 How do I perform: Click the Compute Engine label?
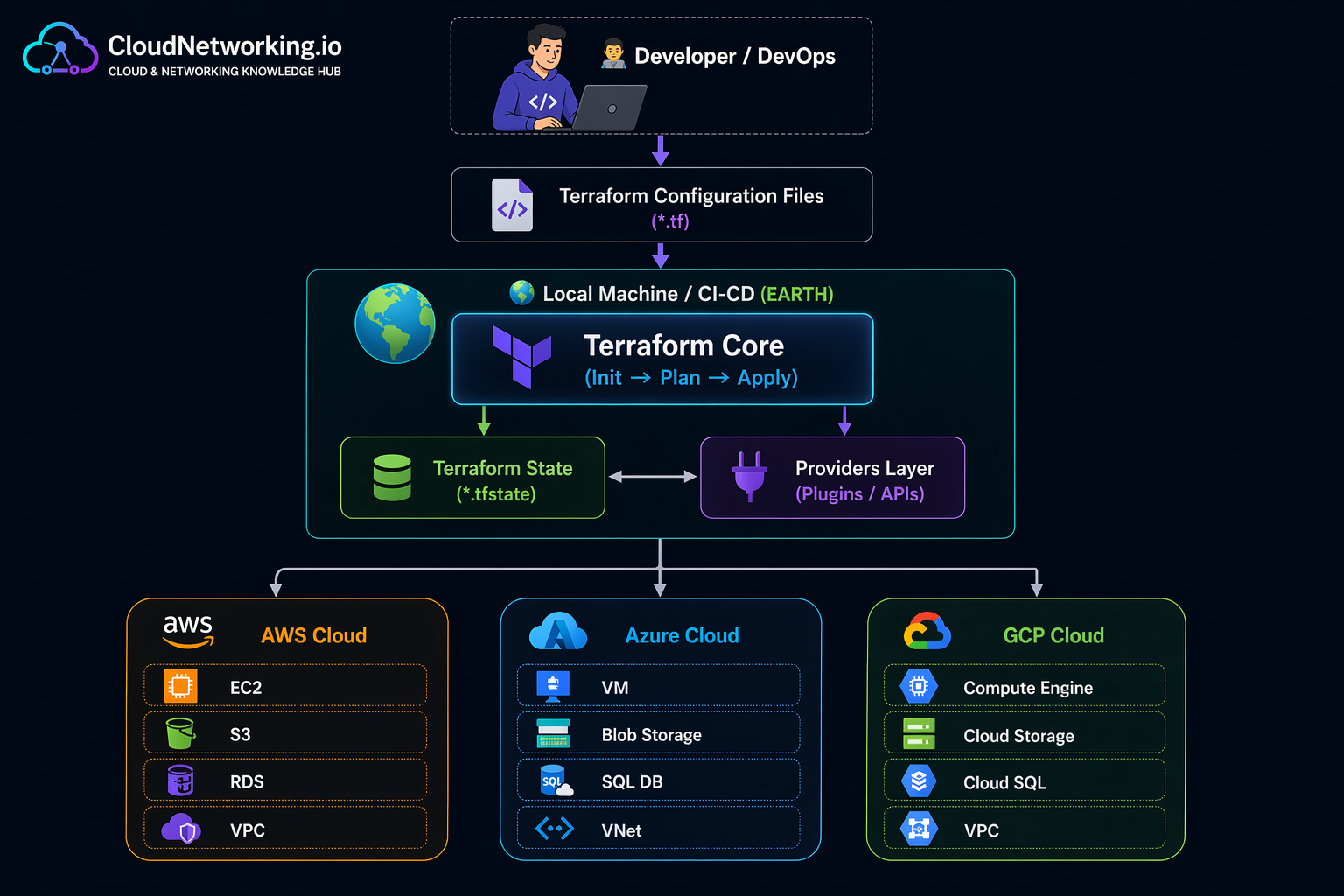tap(1028, 689)
